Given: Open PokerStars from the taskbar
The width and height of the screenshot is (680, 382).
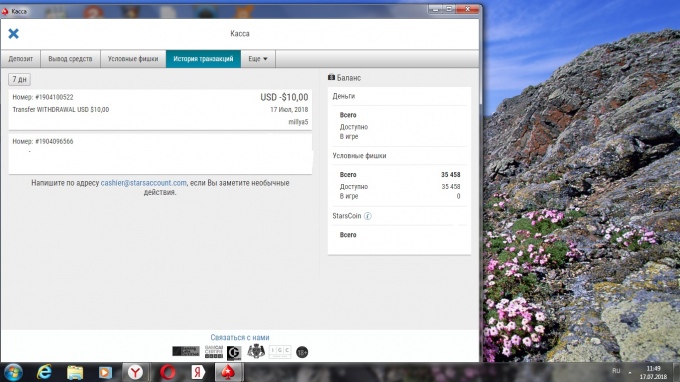Looking at the screenshot, I should click(x=228, y=372).
